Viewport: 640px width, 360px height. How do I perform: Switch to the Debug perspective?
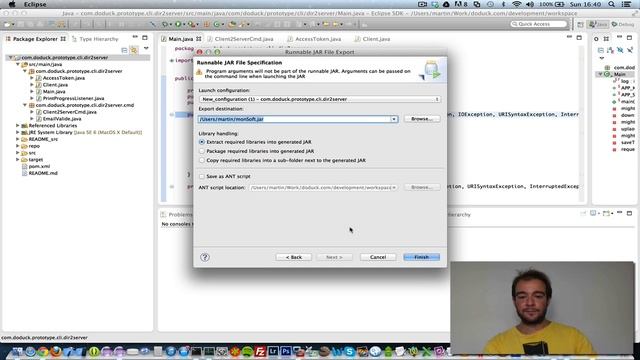[623, 24]
